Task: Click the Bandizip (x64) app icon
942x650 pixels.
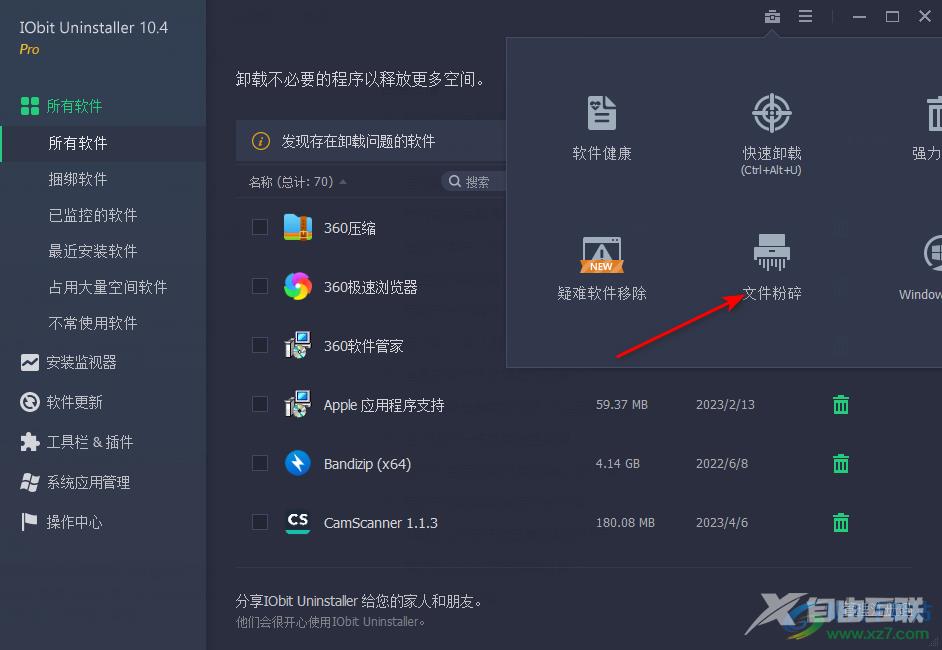Action: [297, 463]
